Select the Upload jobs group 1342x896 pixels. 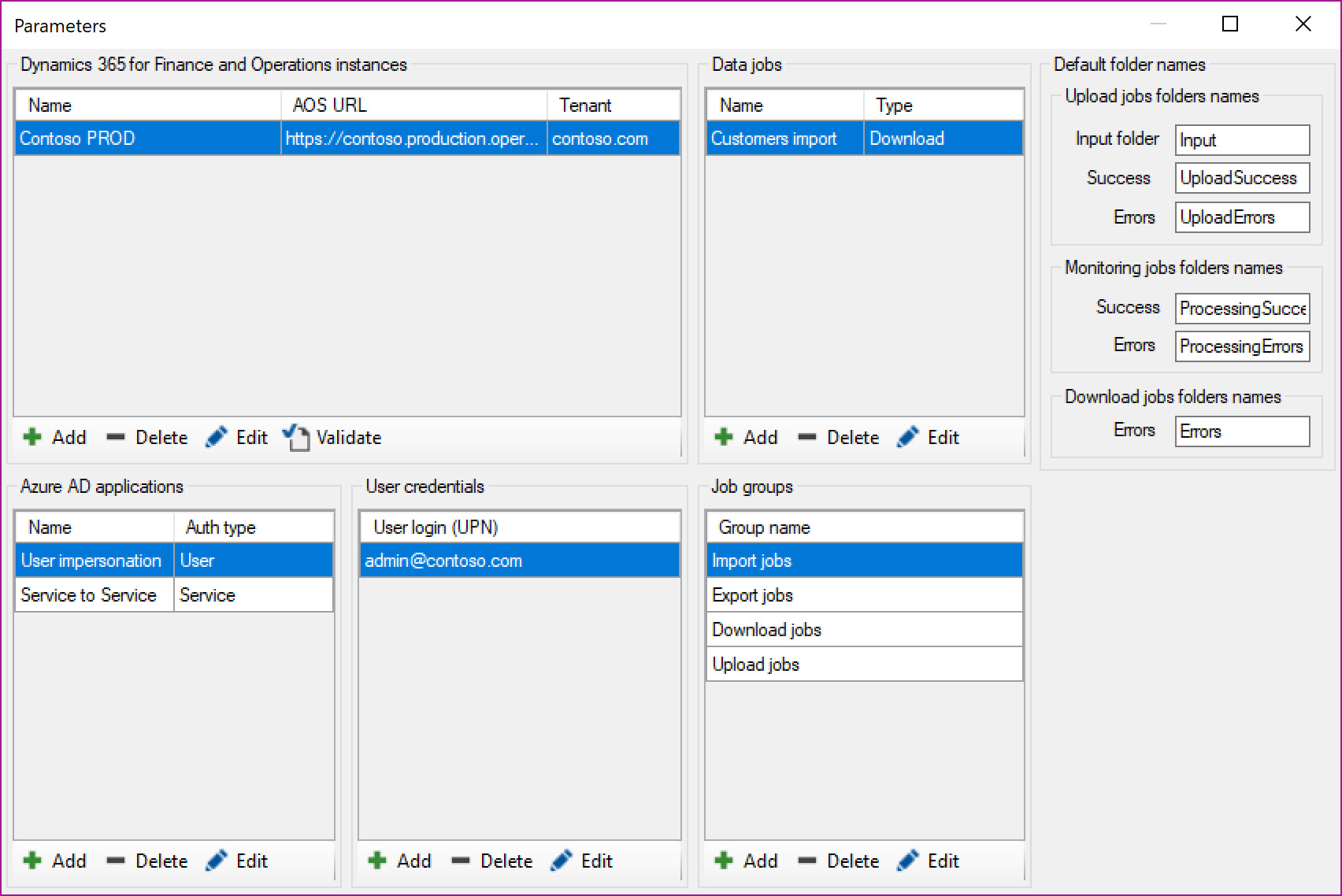click(865, 665)
